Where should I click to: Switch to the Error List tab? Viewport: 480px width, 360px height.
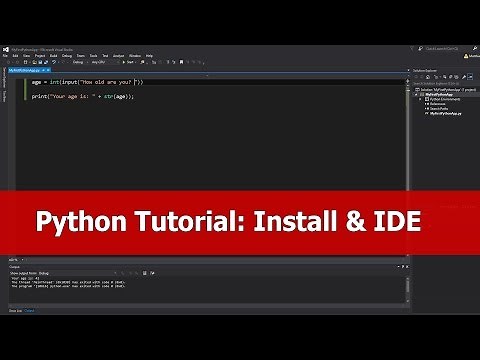click(x=15, y=311)
